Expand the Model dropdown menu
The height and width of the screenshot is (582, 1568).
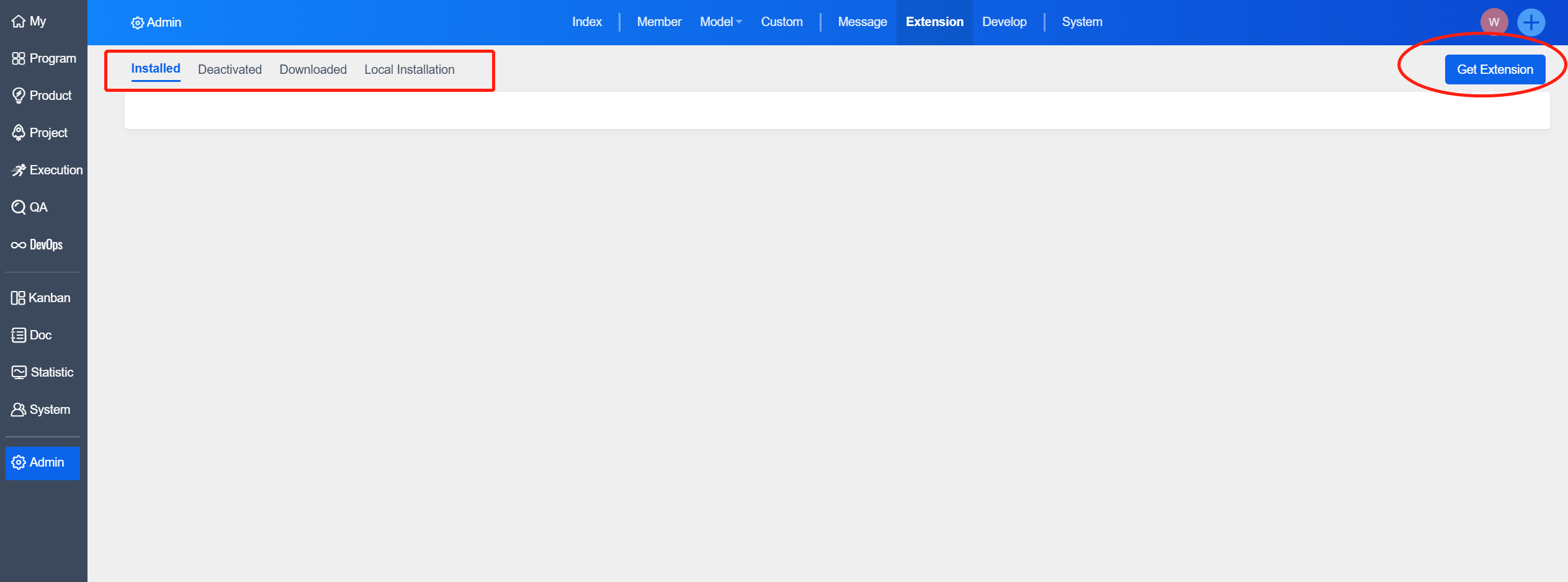tap(720, 22)
